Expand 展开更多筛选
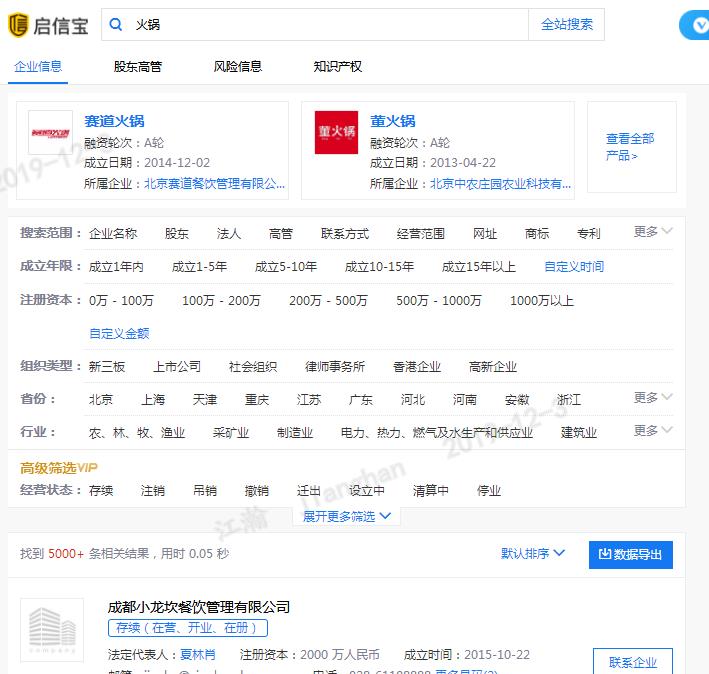 [x=346, y=516]
